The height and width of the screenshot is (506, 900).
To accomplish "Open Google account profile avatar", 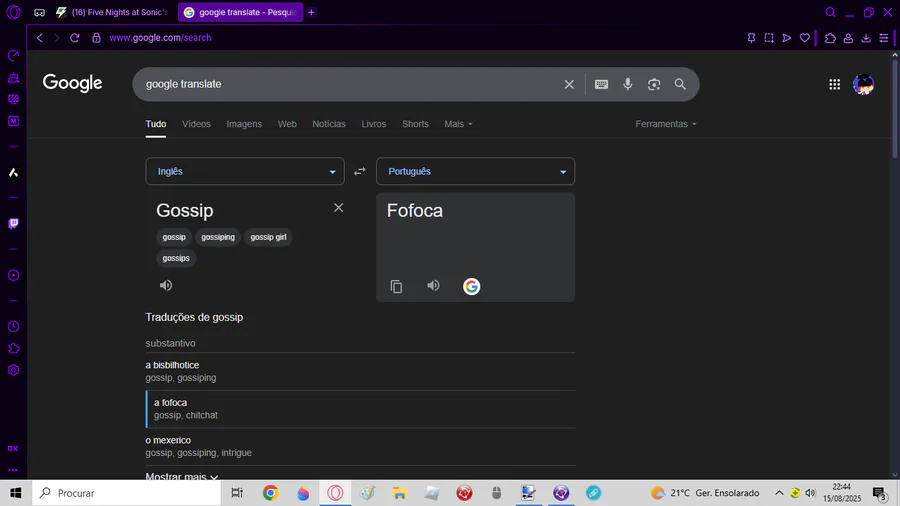I will tap(863, 85).
